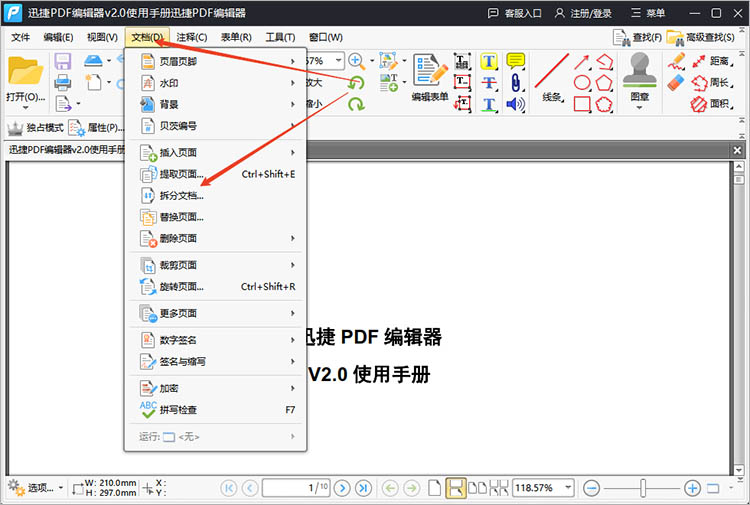The height and width of the screenshot is (505, 750).
Task: Select the Sticky Note comment tool
Action: point(515,61)
